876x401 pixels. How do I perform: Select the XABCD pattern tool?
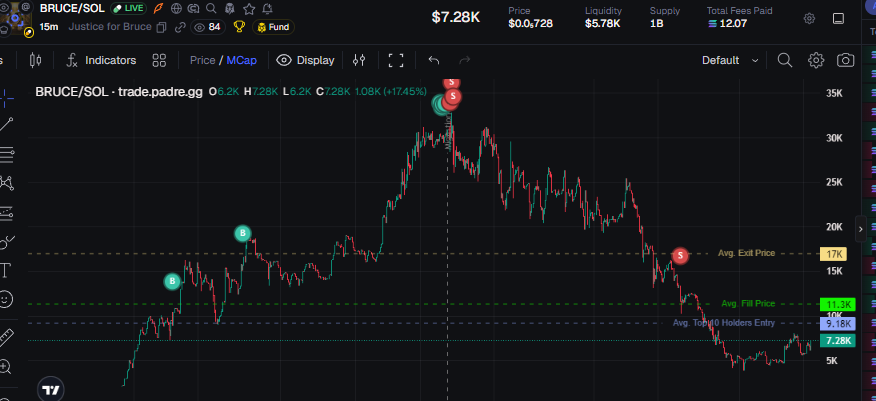pos(7,183)
